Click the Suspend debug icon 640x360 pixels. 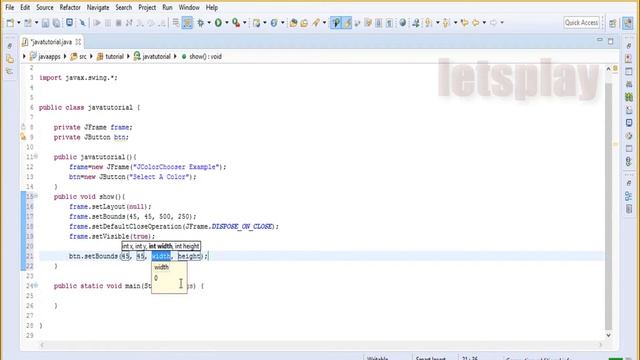(108, 23)
